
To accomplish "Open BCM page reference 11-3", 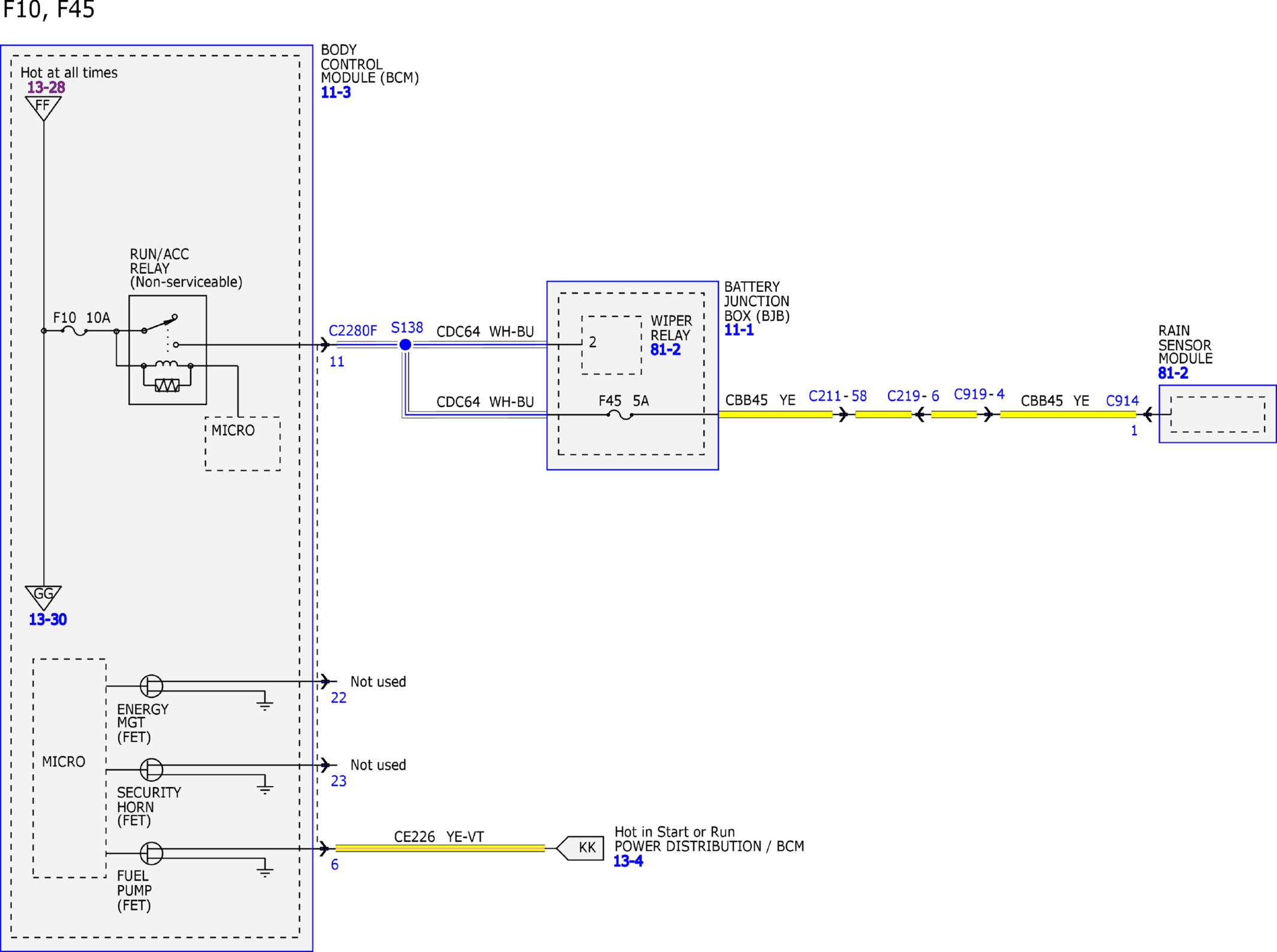I will (336, 92).
